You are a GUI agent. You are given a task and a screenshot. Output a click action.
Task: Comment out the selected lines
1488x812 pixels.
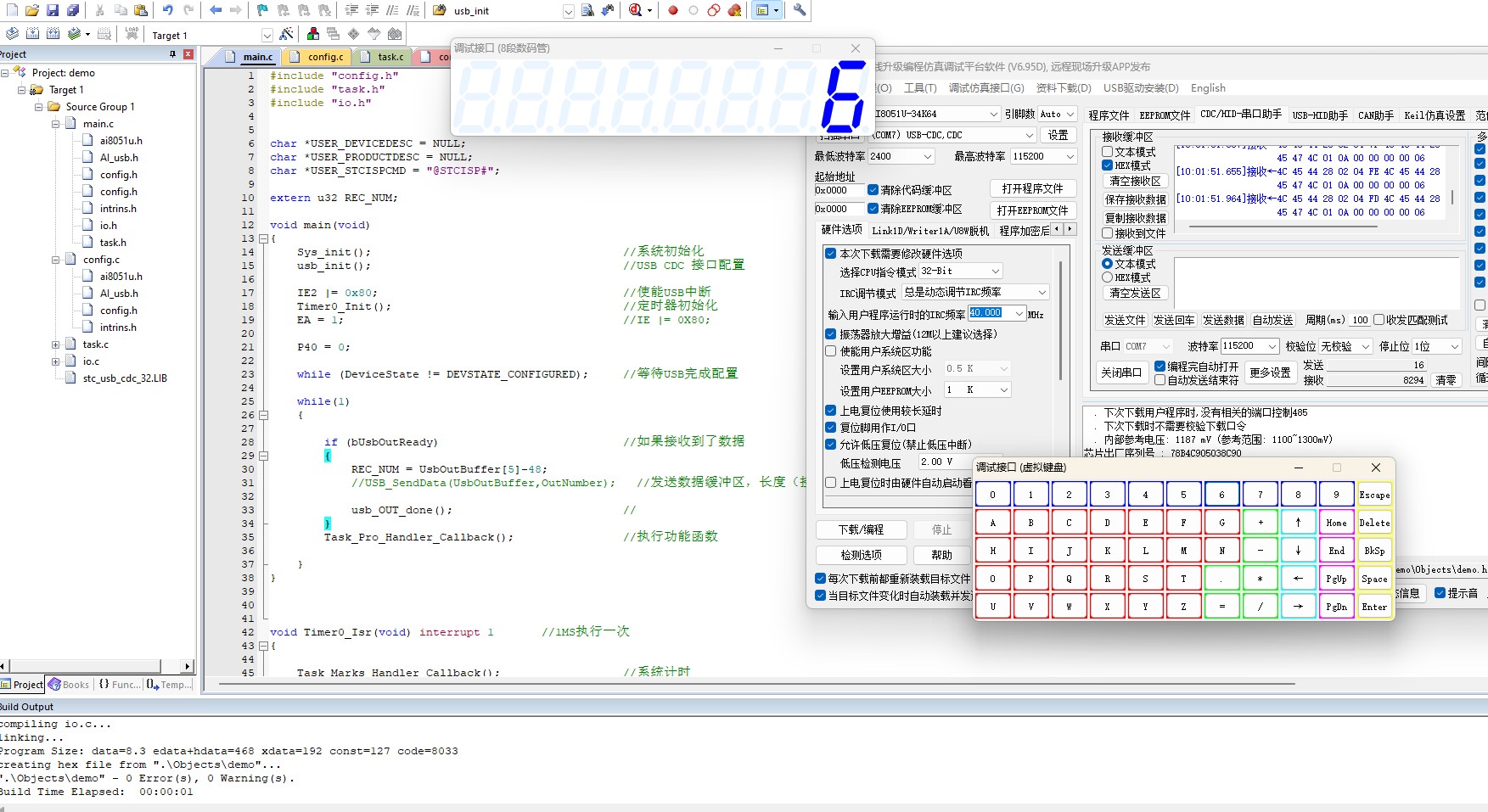coord(393,10)
